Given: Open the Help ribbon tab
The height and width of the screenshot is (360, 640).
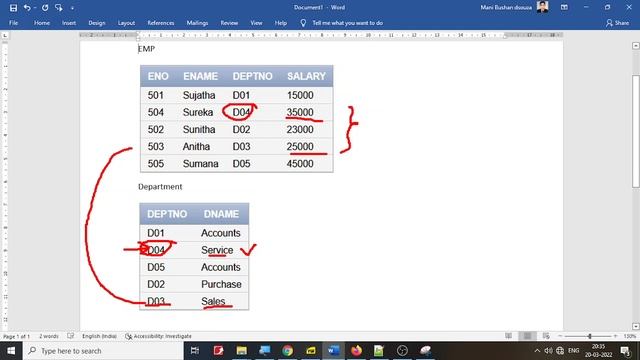Looking at the screenshot, I should tap(280, 23).
